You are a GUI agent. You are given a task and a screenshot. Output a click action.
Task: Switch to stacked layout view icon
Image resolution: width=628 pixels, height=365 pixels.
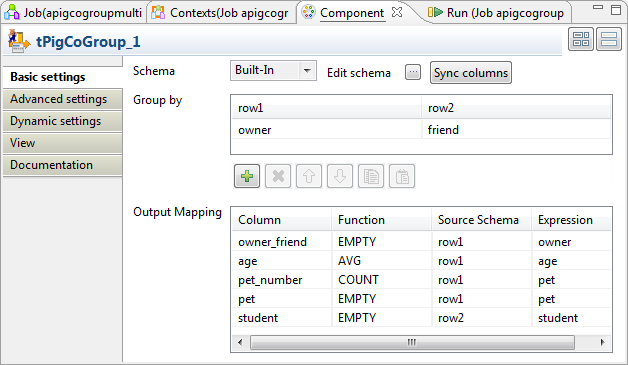tap(609, 39)
